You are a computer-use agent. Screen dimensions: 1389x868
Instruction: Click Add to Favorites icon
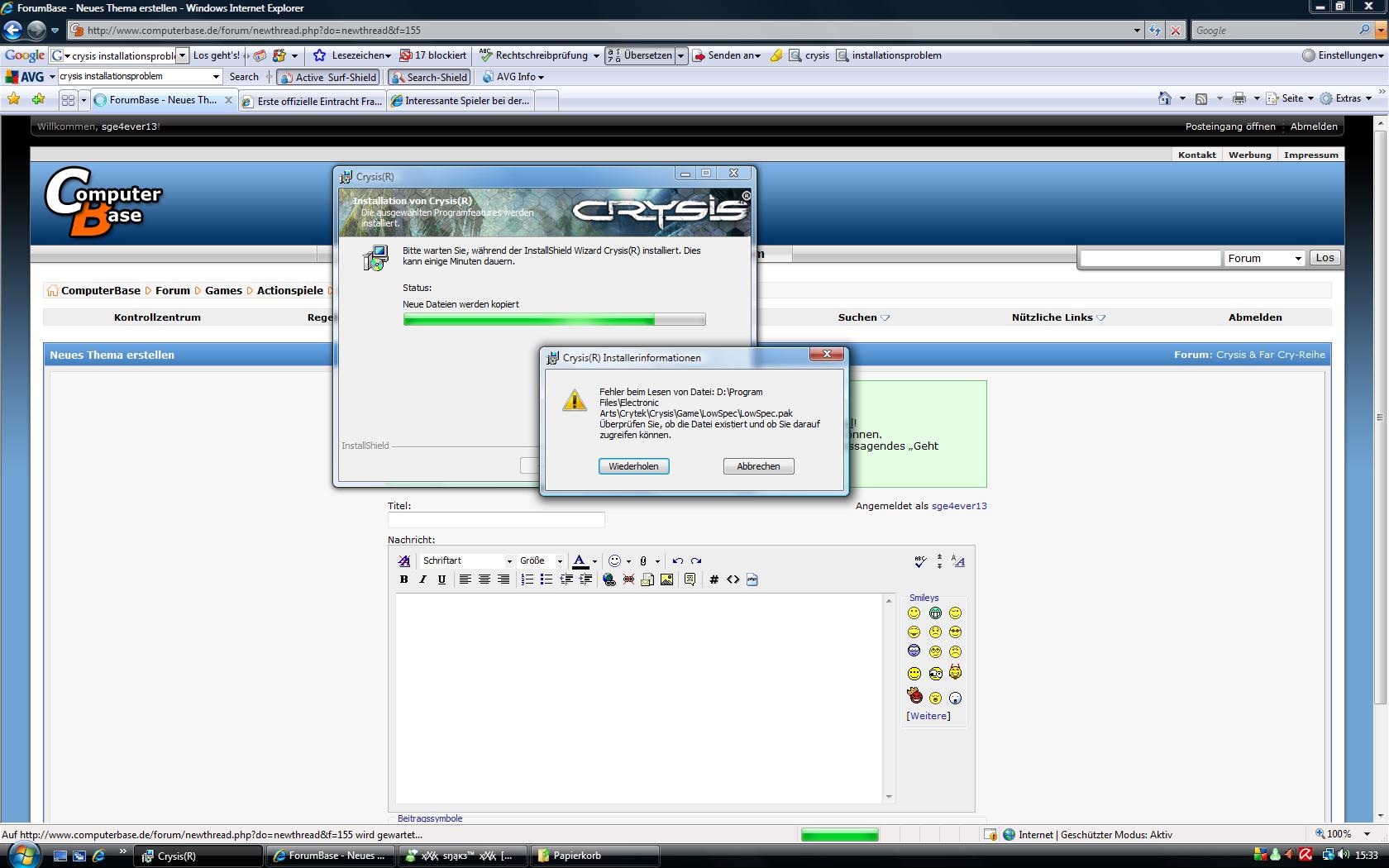tap(39, 99)
